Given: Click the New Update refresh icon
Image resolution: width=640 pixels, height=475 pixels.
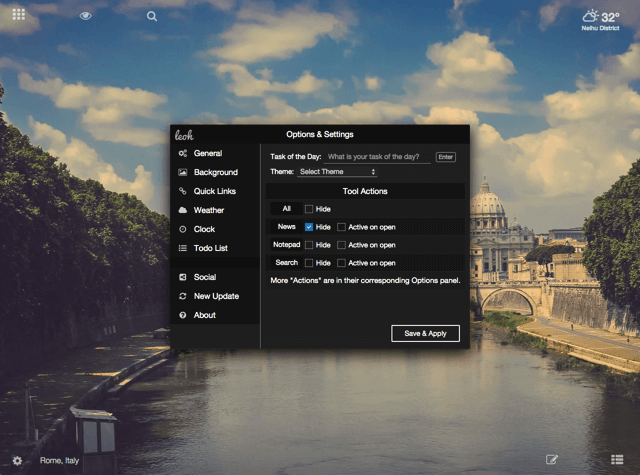Looking at the screenshot, I should (x=183, y=296).
